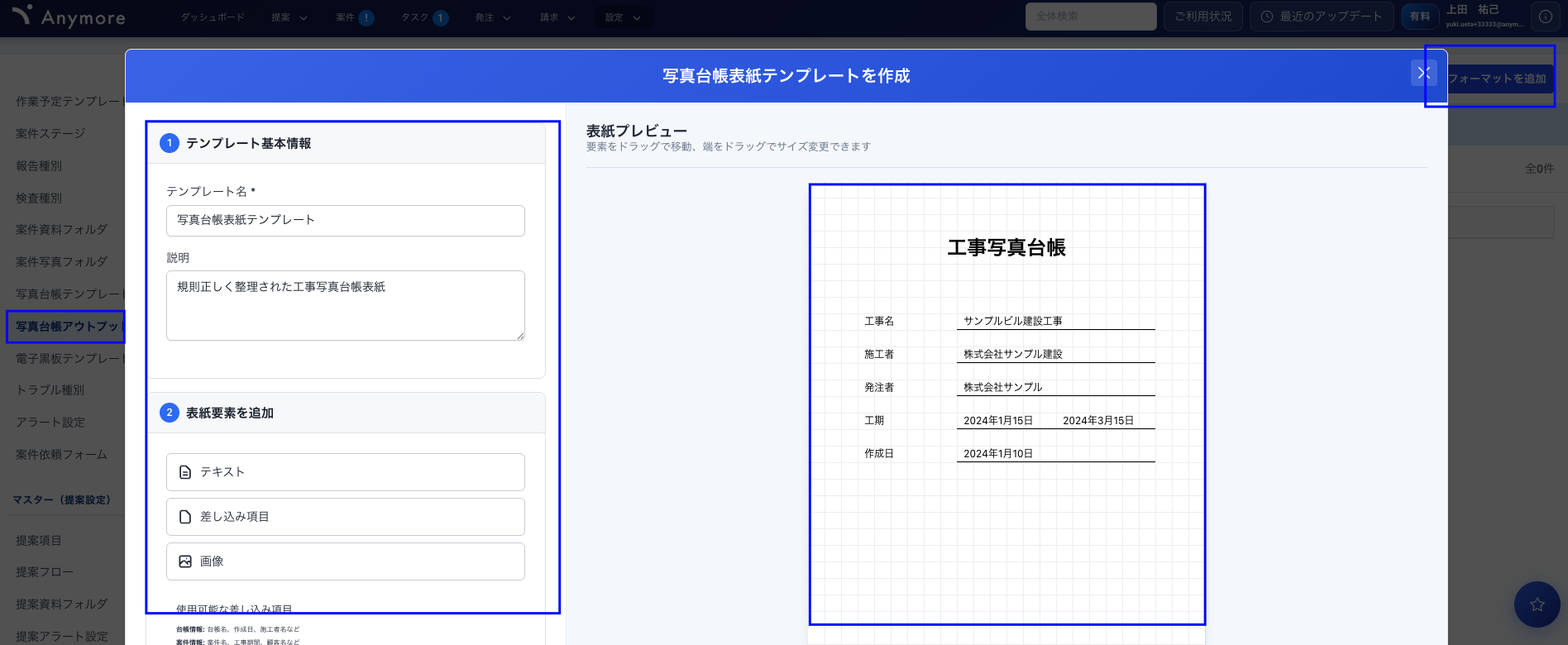The height and width of the screenshot is (645, 1568).
Task: Open 提案項目 in sidebar
Action: pos(39,541)
